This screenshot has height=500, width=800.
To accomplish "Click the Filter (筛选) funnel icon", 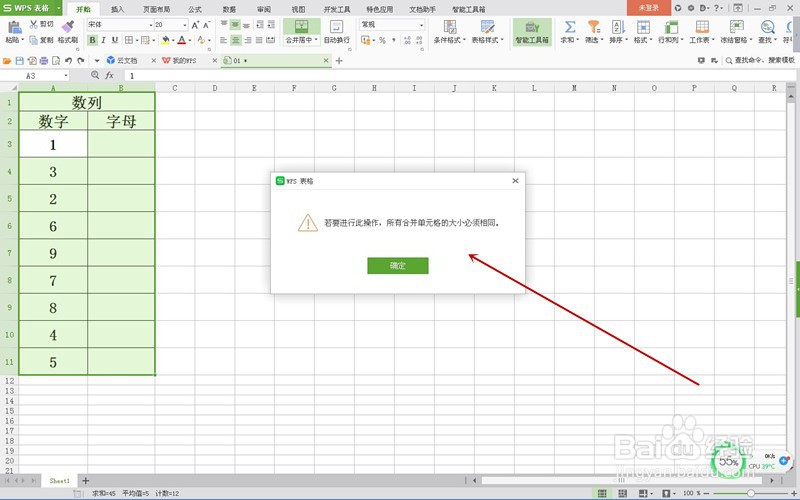I will coord(593,27).
